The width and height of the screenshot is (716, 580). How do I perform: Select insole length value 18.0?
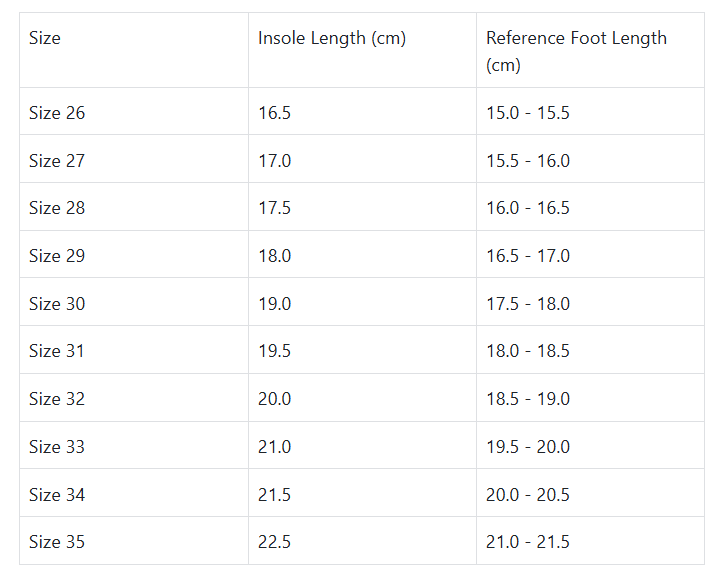[x=275, y=256]
